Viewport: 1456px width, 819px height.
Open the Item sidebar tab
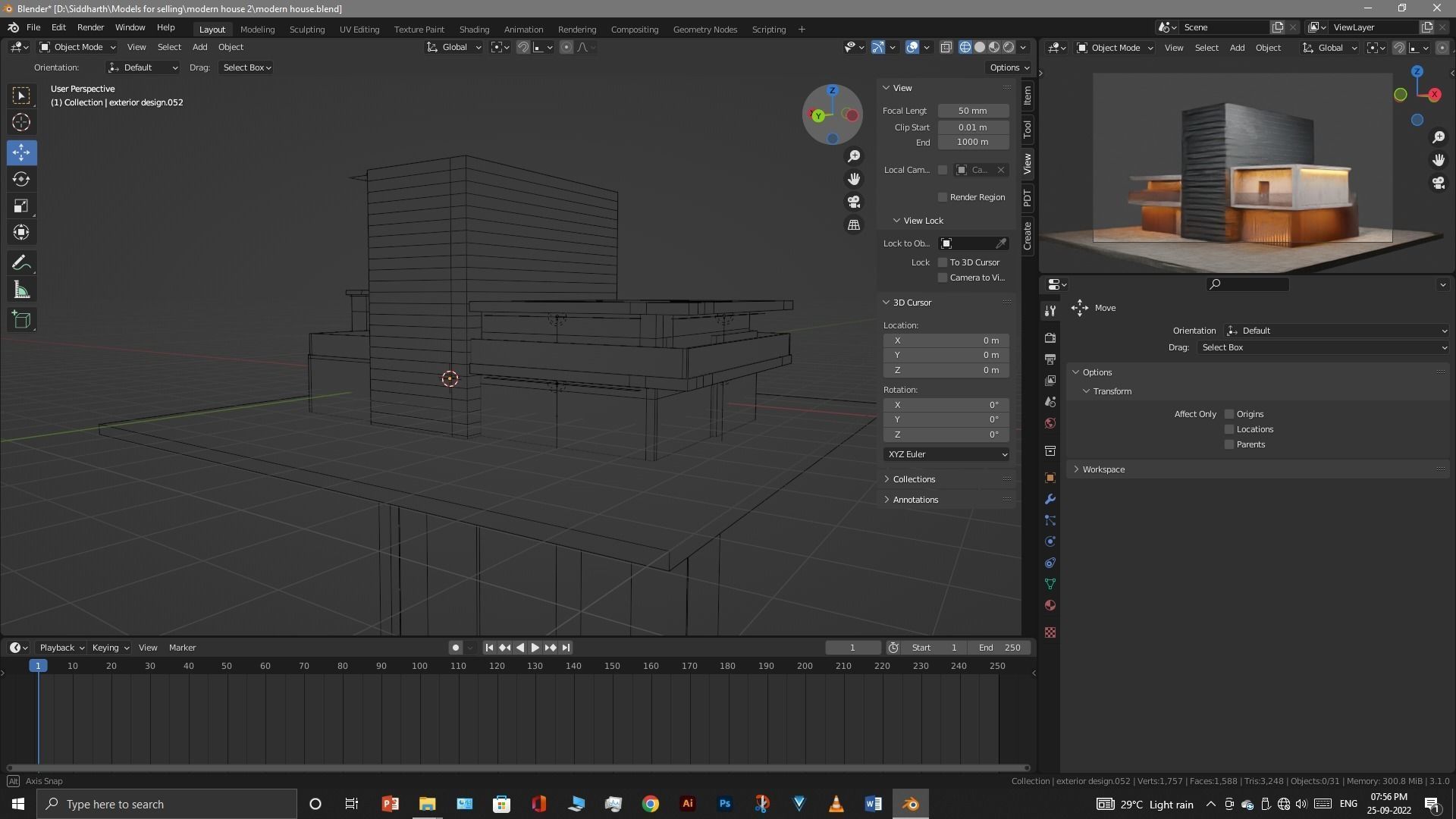coord(1028,96)
